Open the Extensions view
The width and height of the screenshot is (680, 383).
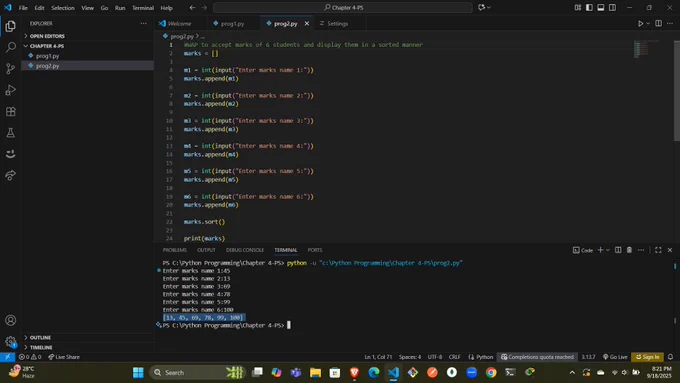pos(10,111)
